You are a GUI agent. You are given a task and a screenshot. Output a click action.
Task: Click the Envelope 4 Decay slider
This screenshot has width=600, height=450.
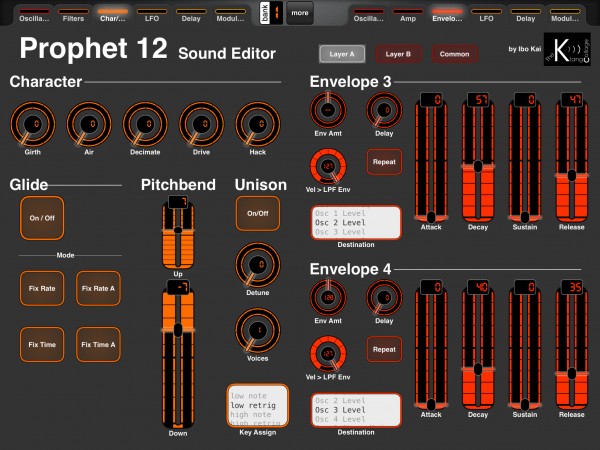[x=478, y=345]
